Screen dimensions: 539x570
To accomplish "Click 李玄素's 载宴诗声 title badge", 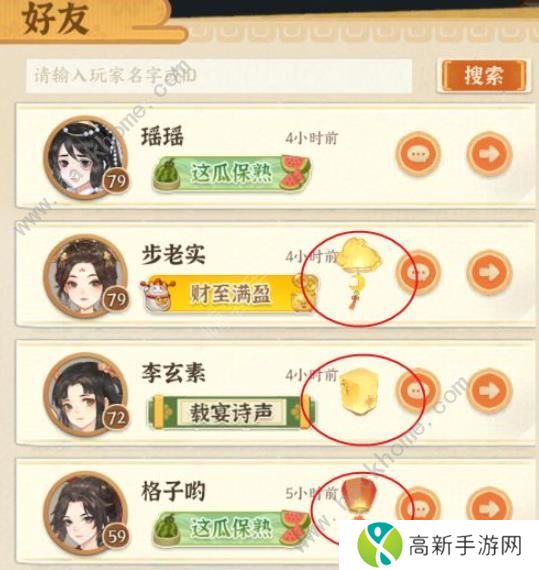I will 232,413.
